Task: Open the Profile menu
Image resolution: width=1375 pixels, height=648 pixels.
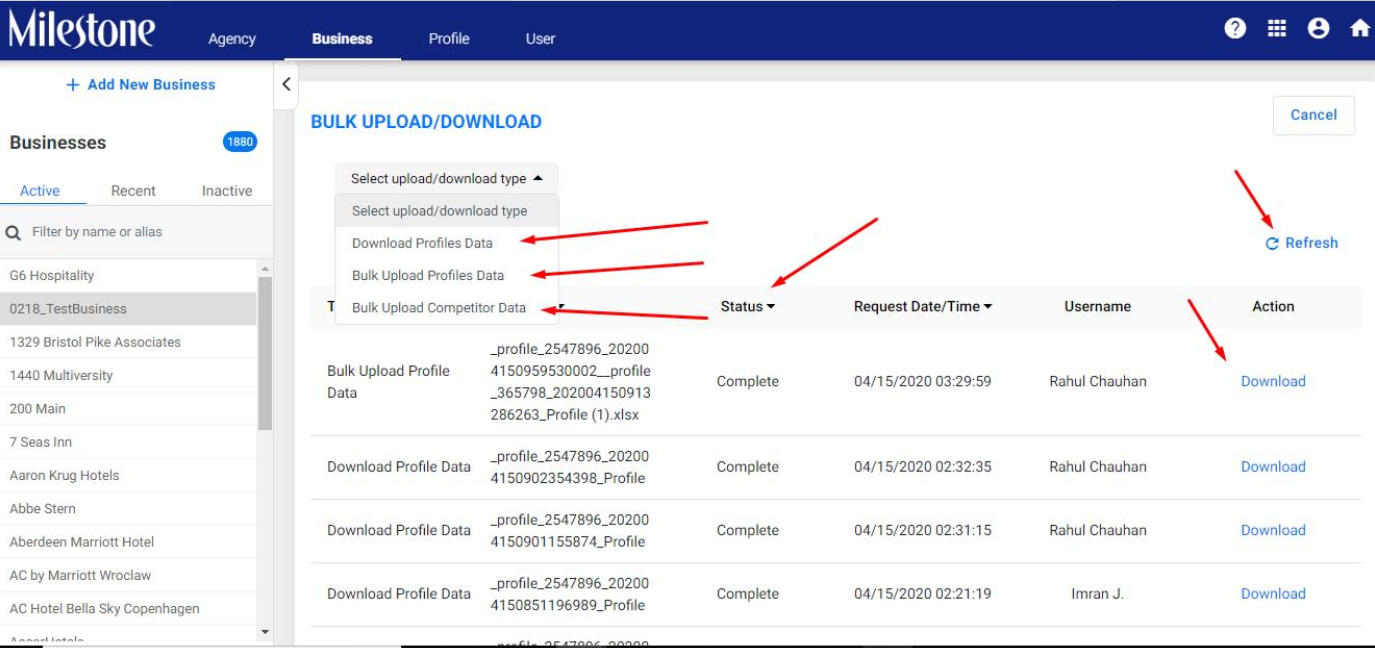Action: tap(449, 38)
